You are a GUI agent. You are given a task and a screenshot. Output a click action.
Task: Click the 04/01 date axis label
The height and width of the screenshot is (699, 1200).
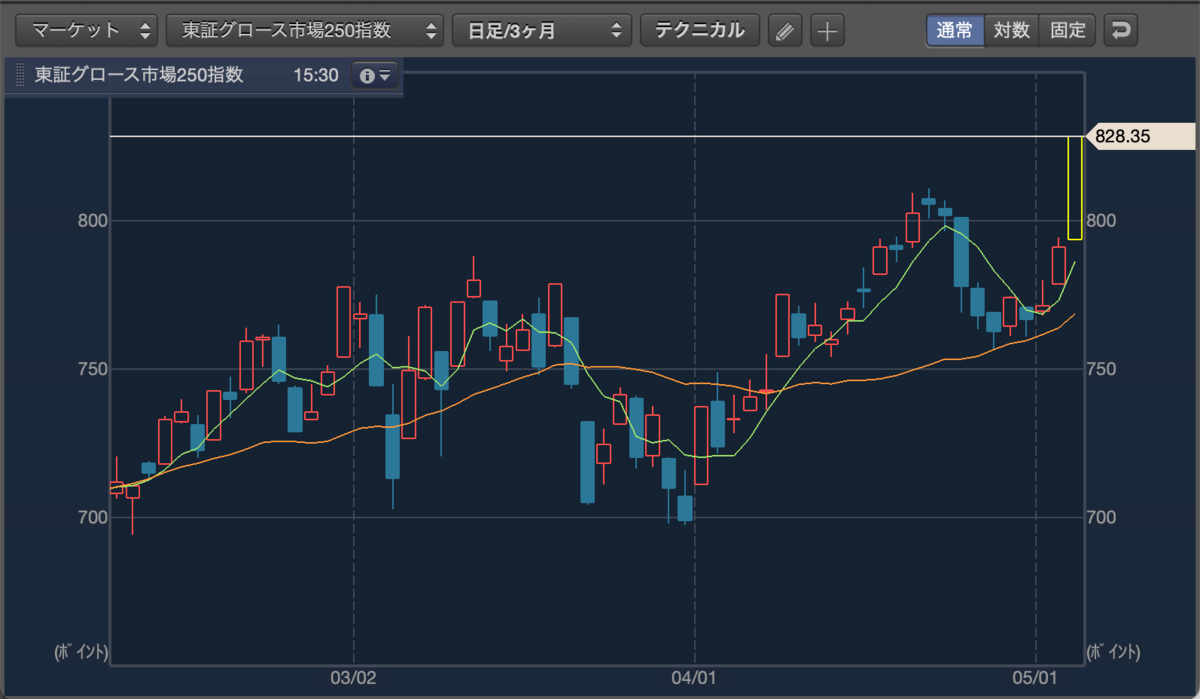(x=695, y=678)
